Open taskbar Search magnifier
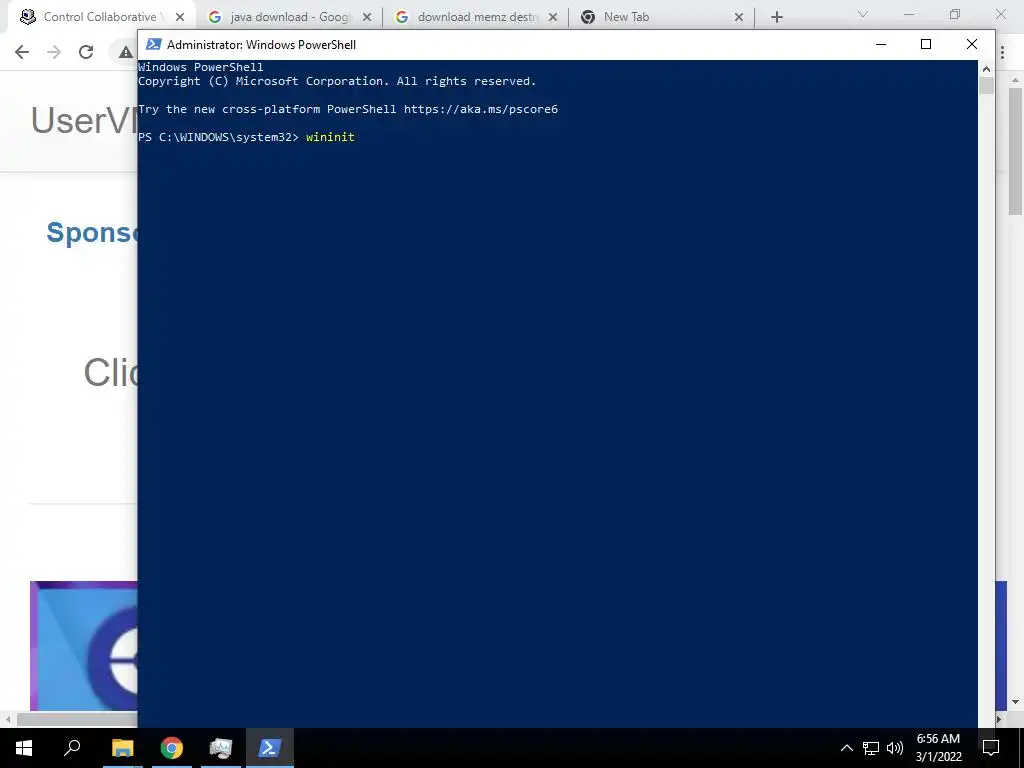This screenshot has height=768, width=1024. click(x=72, y=748)
